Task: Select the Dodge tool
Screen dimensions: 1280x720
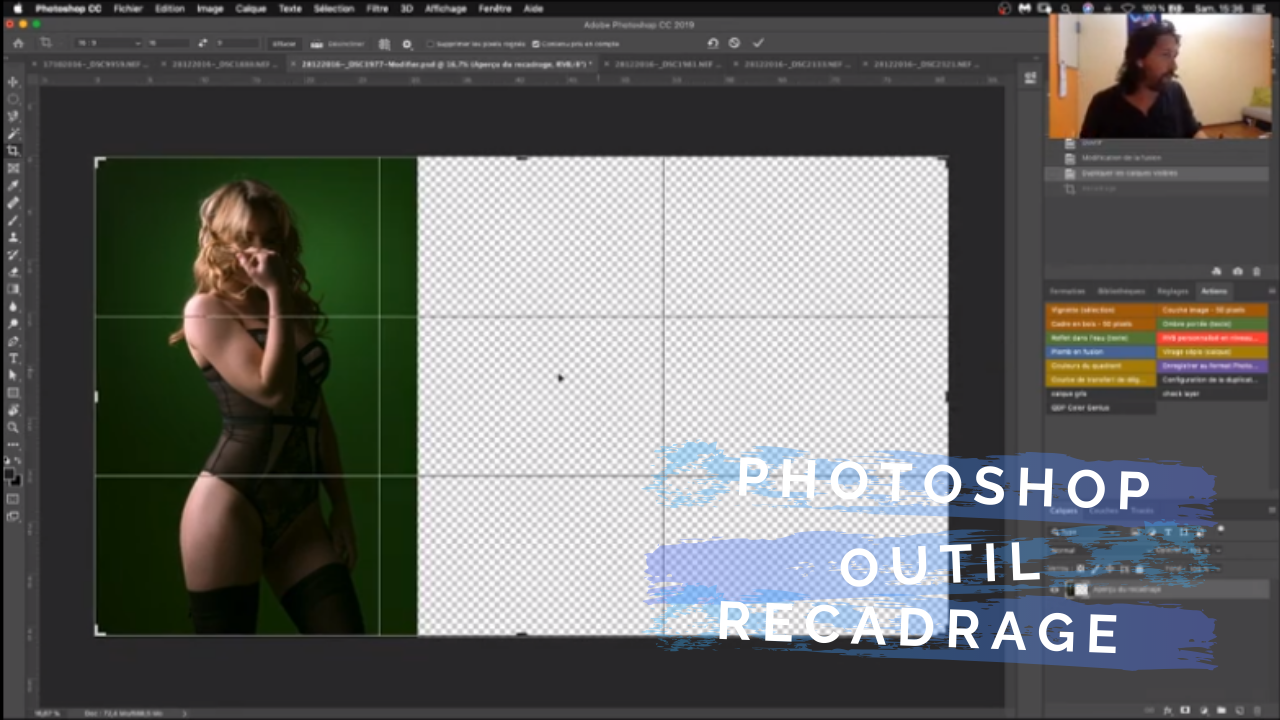Action: (x=13, y=324)
